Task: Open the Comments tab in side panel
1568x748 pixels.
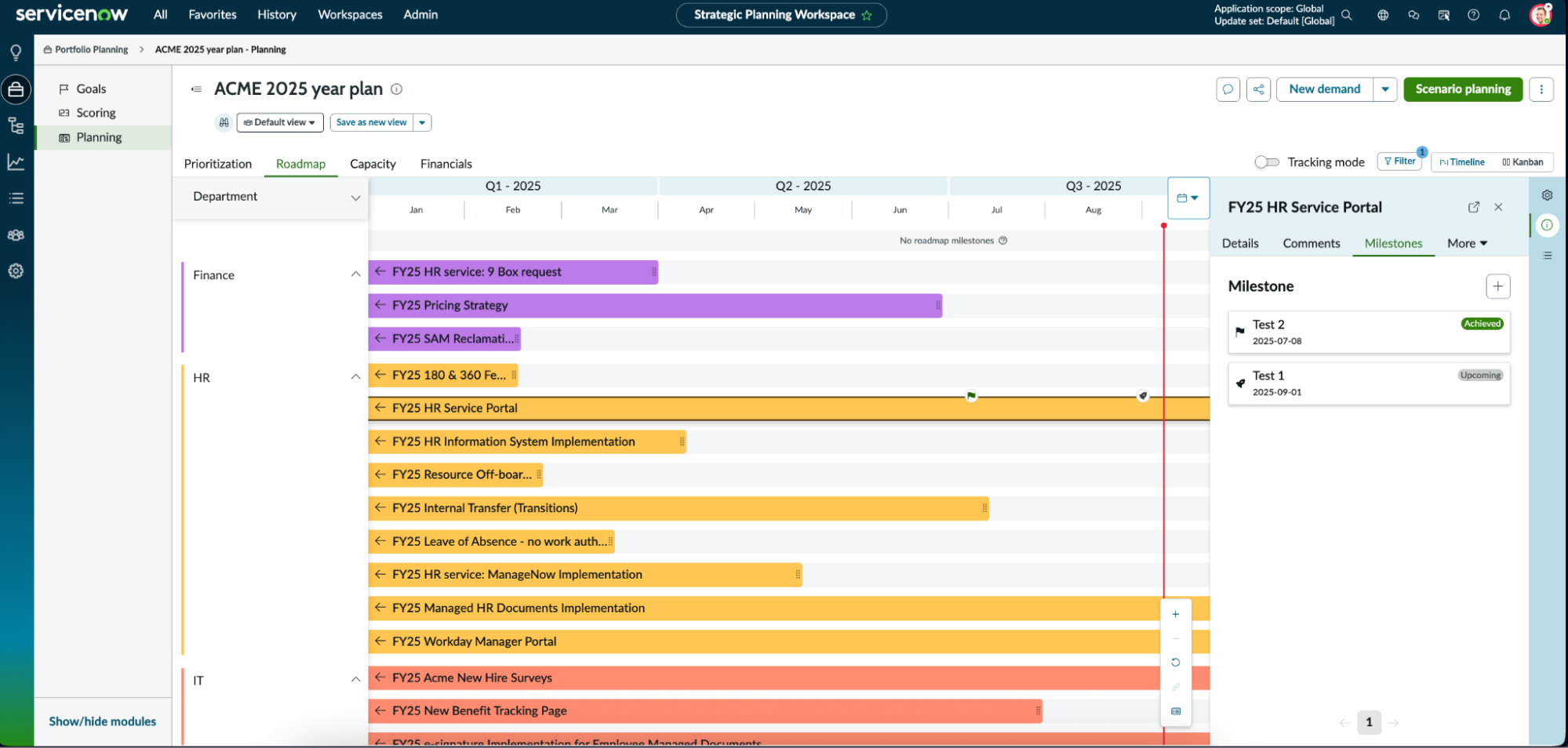Action: pos(1311,244)
